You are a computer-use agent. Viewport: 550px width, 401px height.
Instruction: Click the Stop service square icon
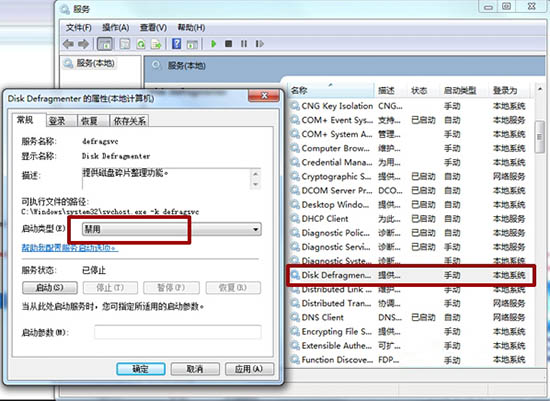coord(228,44)
